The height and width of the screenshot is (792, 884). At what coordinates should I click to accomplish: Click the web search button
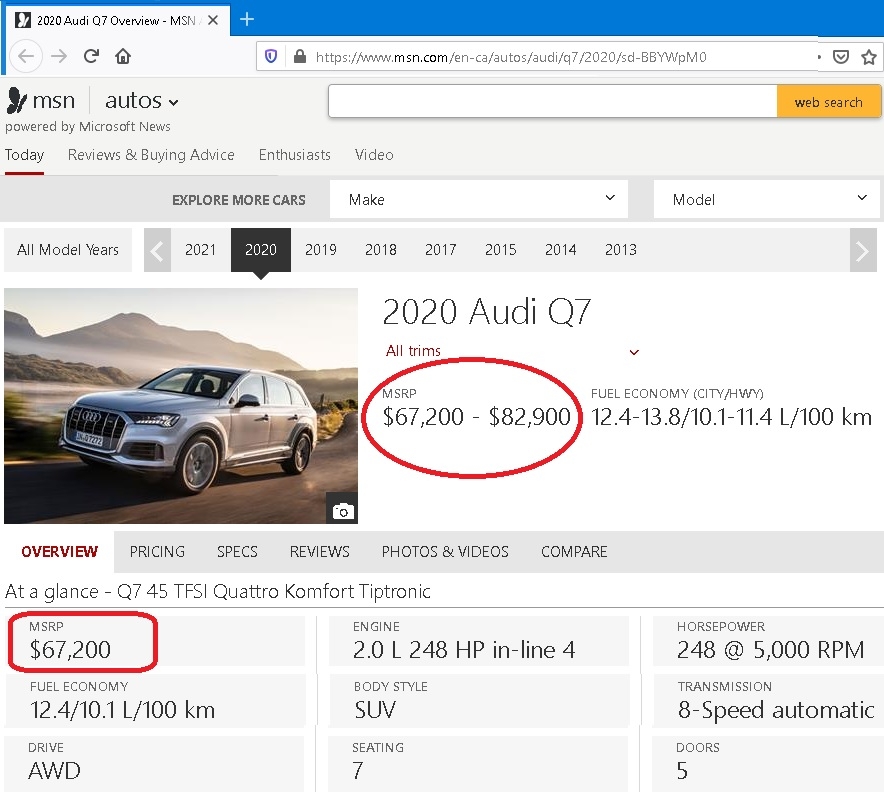point(828,102)
